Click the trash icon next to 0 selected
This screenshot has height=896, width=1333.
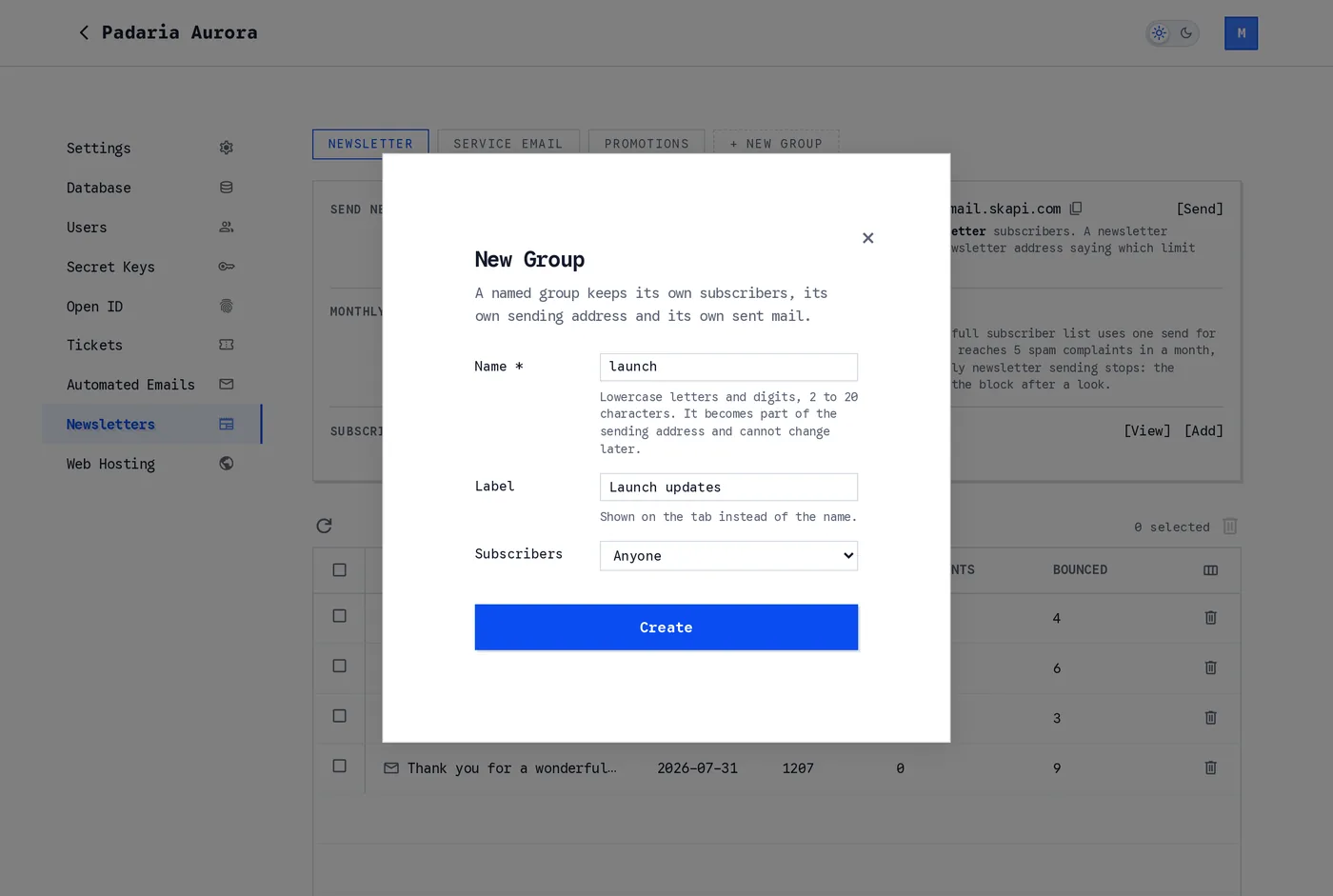coord(1230,527)
